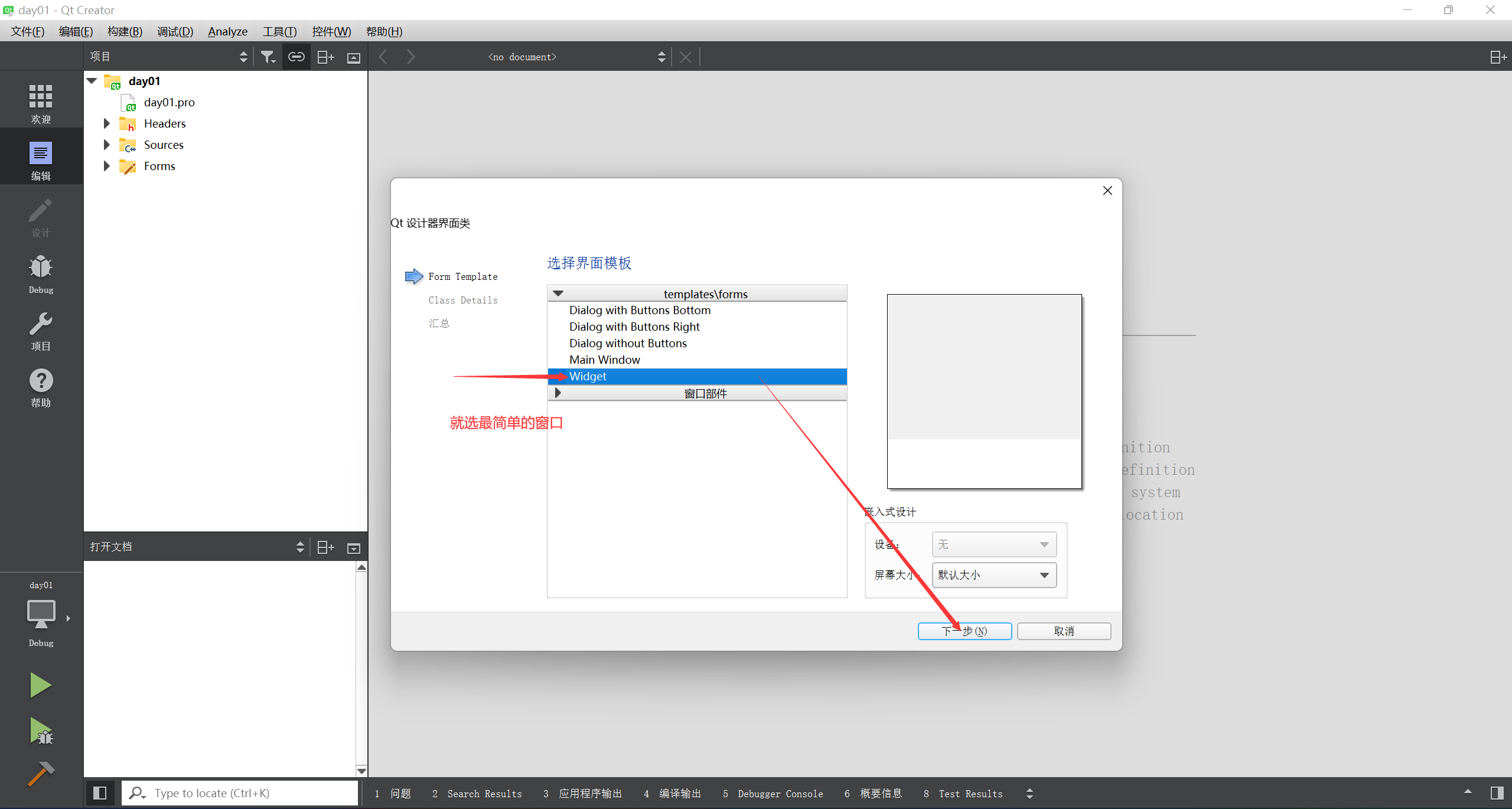Expand the 窗口部件 template group
The height and width of the screenshot is (809, 1512).
[x=558, y=393]
